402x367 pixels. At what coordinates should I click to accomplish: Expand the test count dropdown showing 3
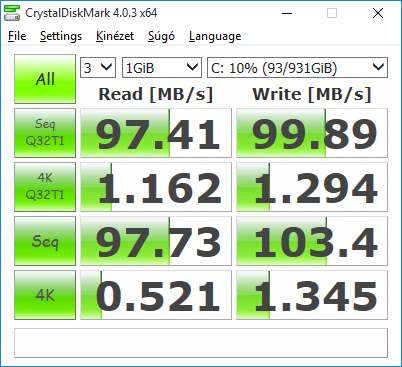pos(98,68)
